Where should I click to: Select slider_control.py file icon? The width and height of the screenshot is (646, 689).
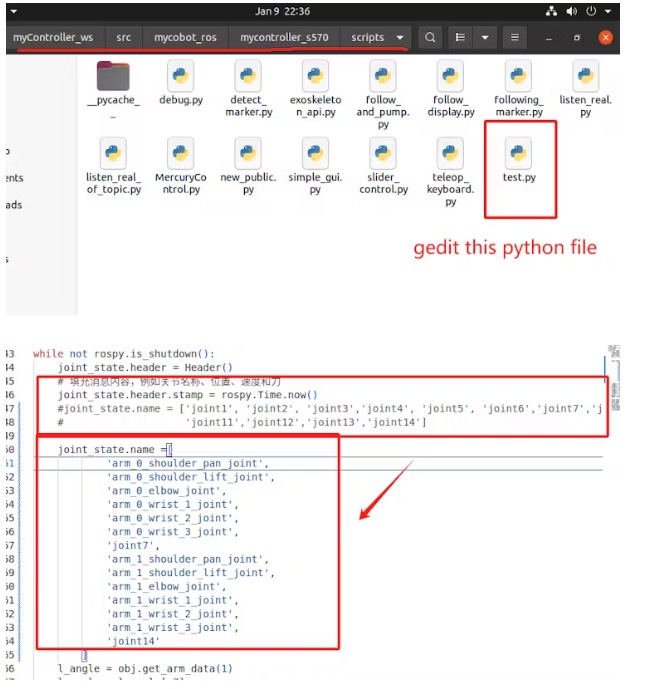[x=383, y=158]
